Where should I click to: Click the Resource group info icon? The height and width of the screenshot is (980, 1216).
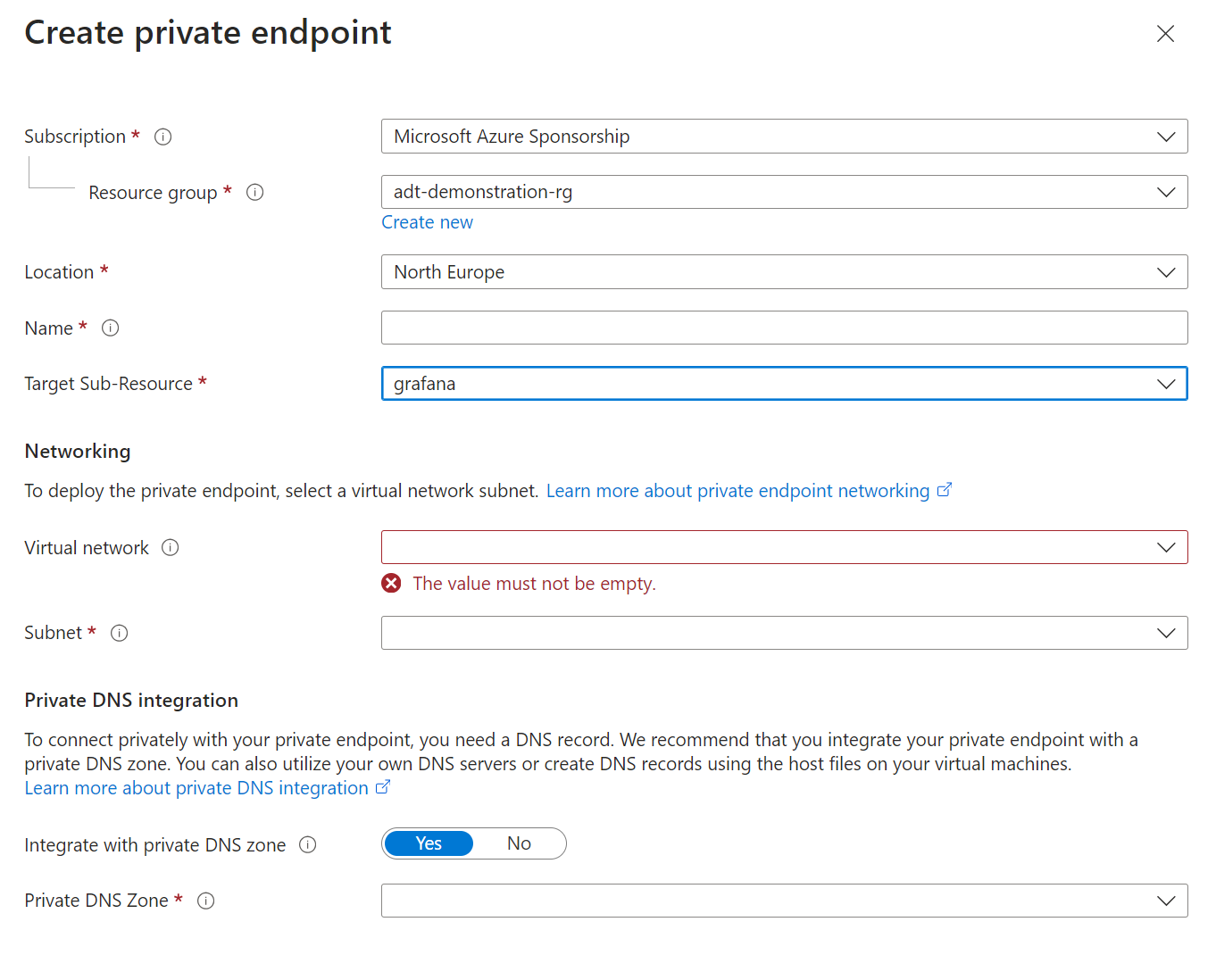pyautogui.click(x=255, y=192)
